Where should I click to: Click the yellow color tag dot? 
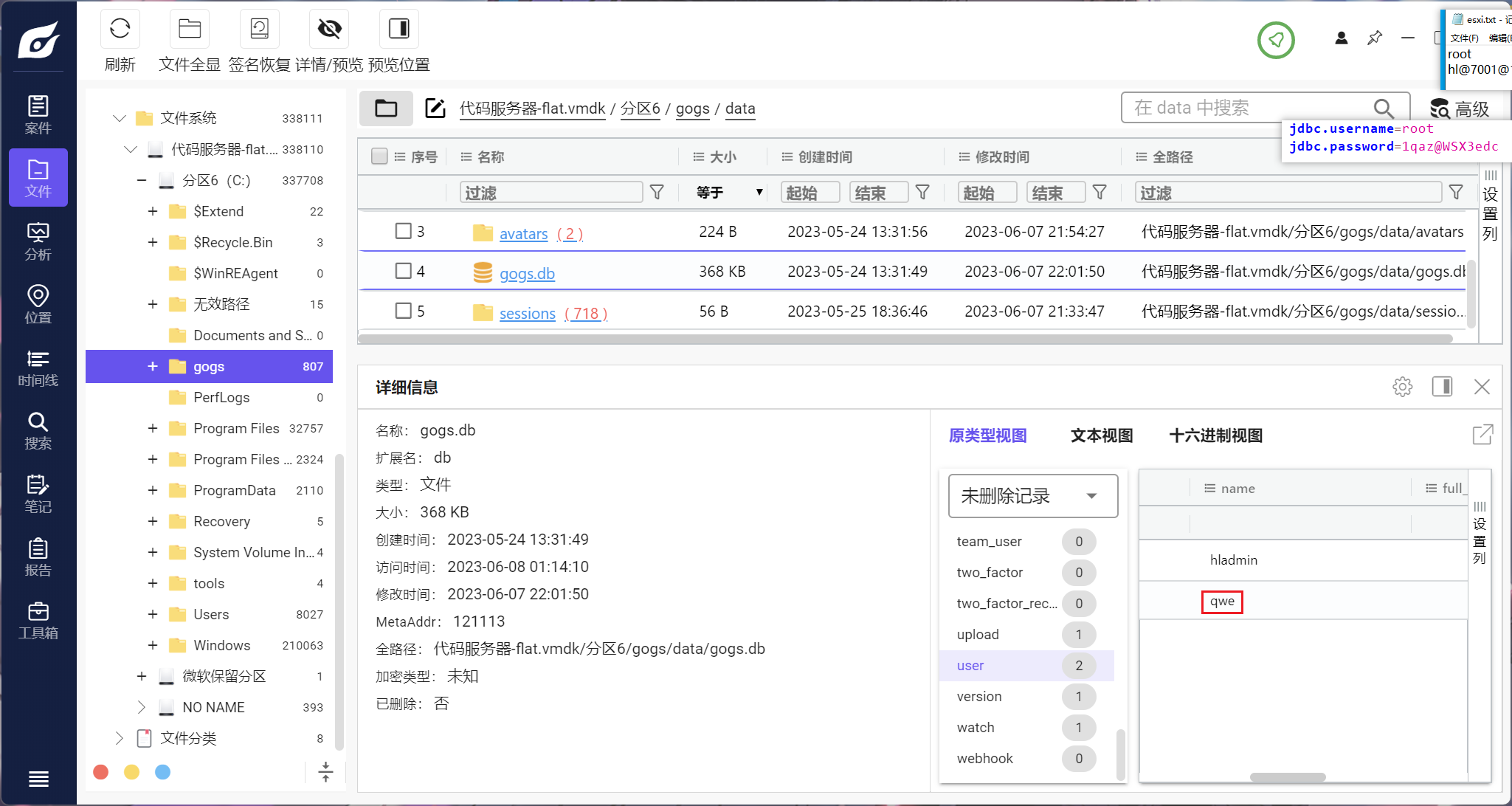pyautogui.click(x=132, y=772)
